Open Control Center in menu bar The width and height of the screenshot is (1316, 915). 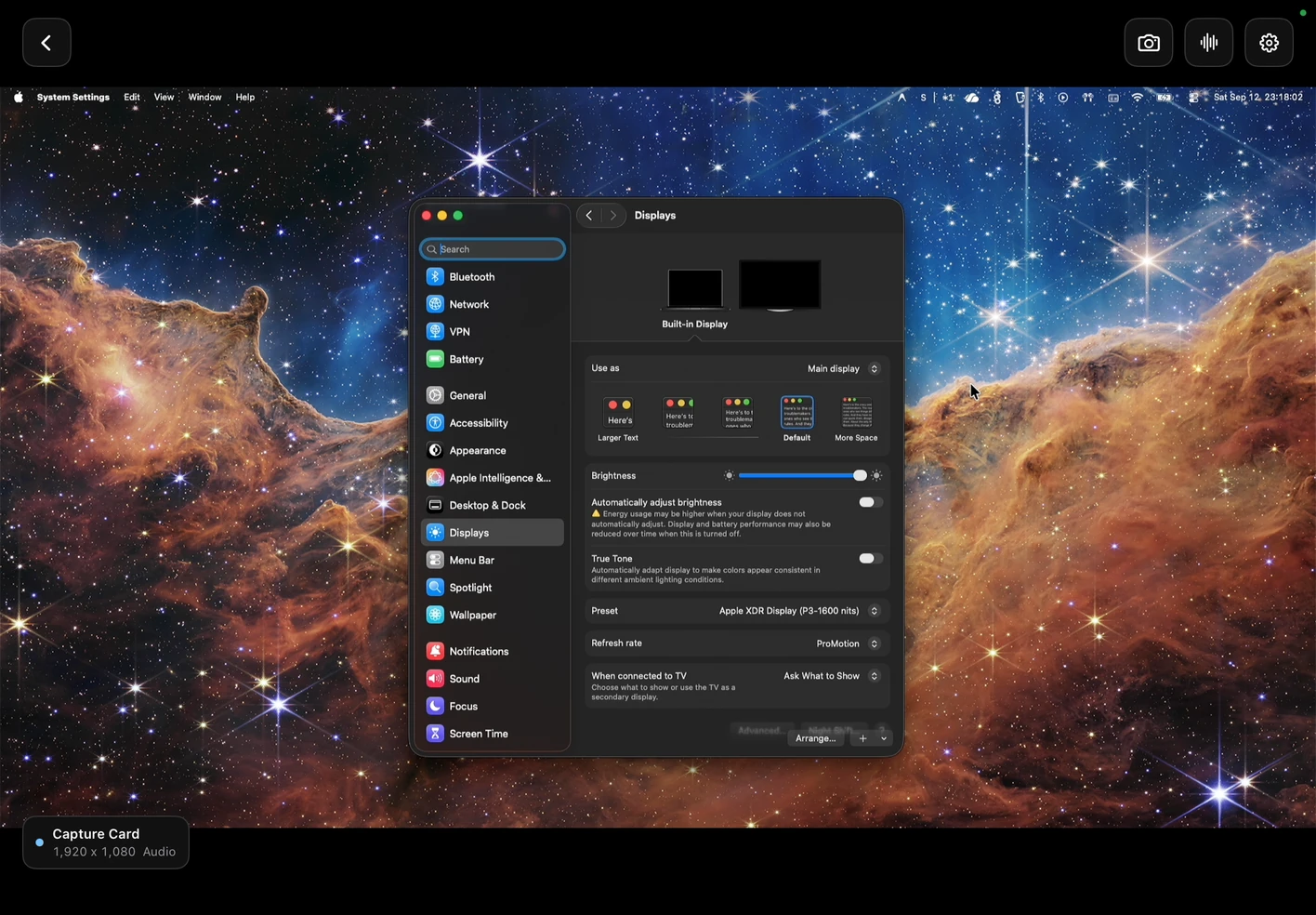tap(1194, 97)
